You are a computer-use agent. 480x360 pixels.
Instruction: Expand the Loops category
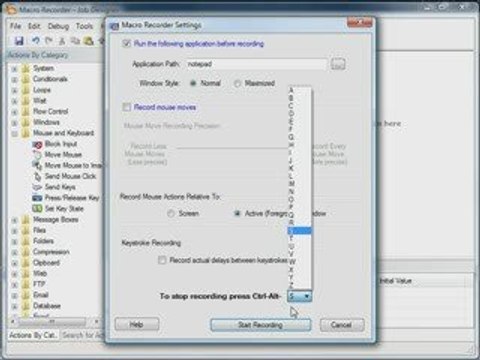pos(14,90)
